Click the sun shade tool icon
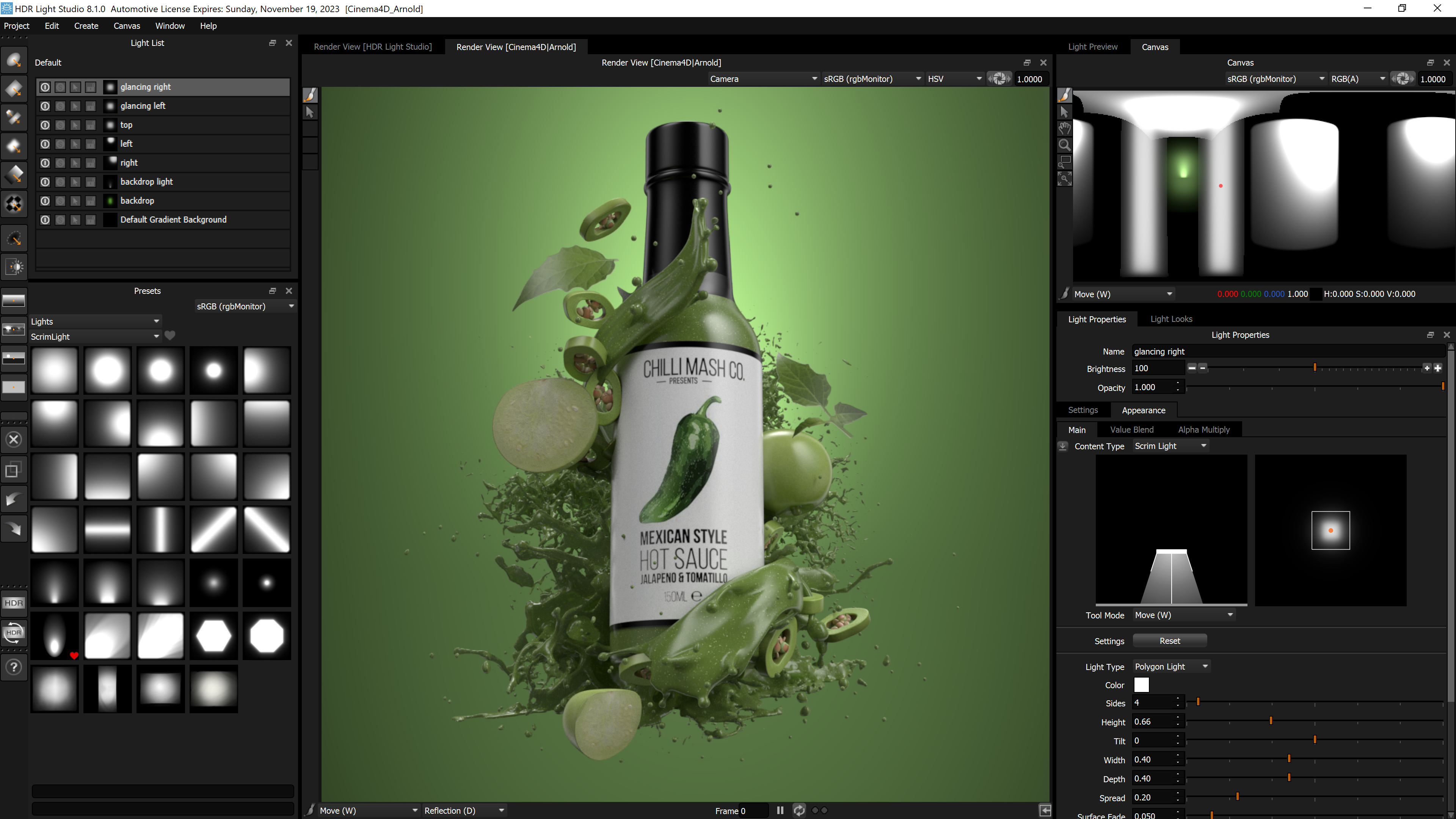The width and height of the screenshot is (1456, 819). point(14,267)
